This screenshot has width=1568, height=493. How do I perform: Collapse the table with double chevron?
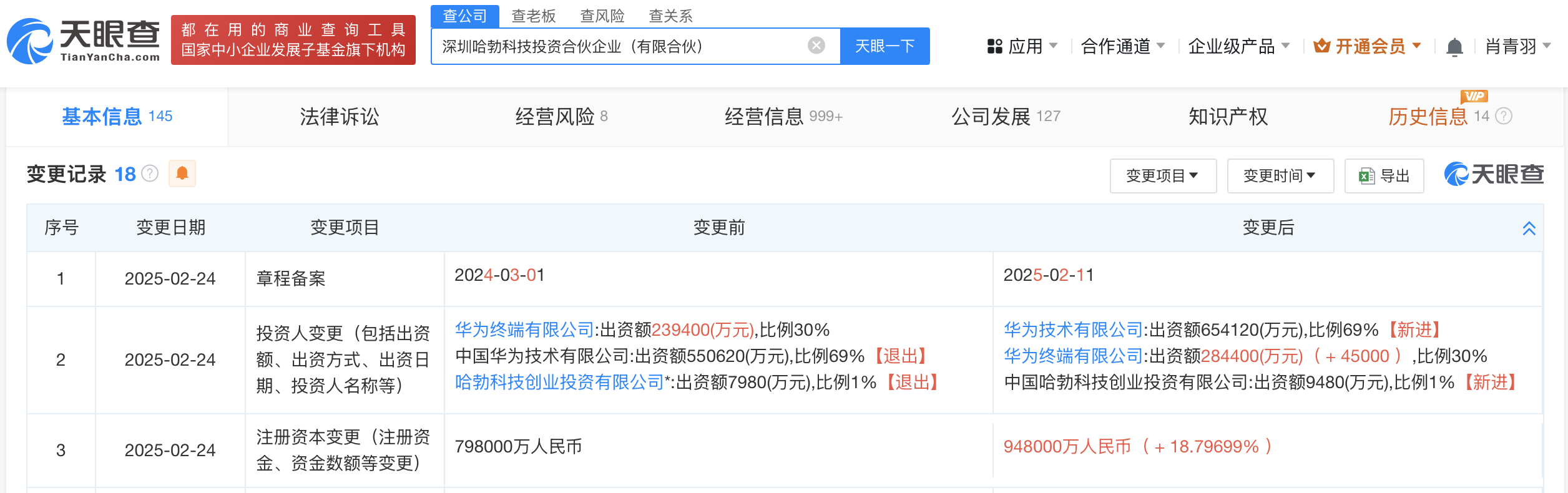point(1529,228)
